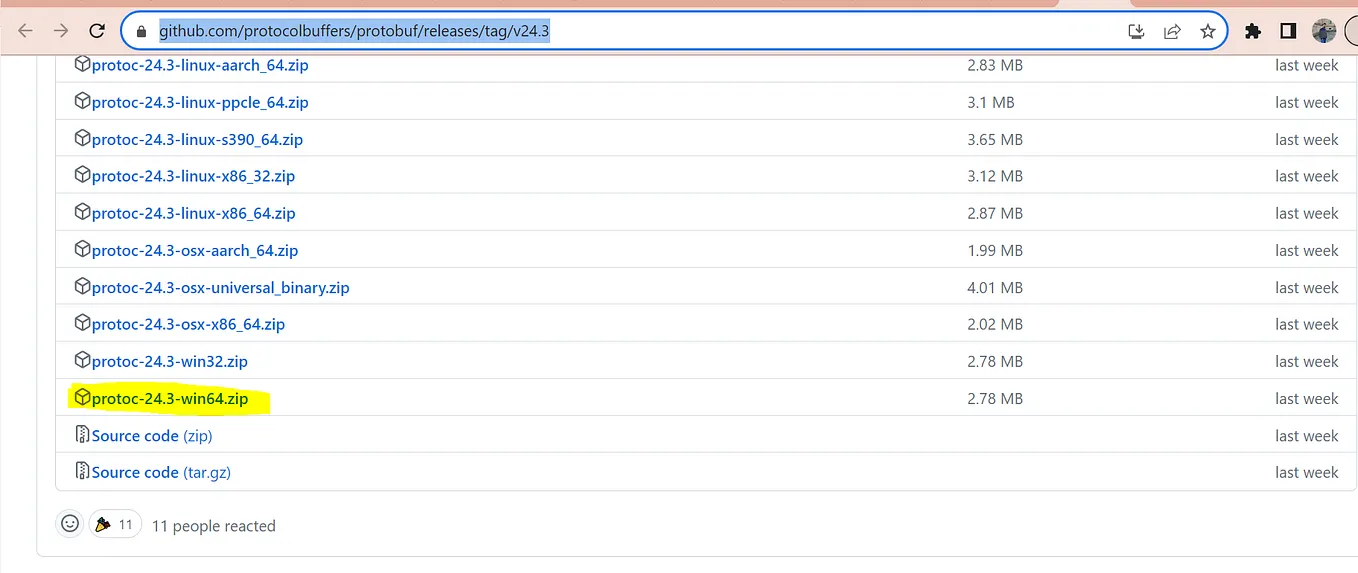Go forward using browser forward arrow
The height and width of the screenshot is (573, 1358).
(x=61, y=31)
